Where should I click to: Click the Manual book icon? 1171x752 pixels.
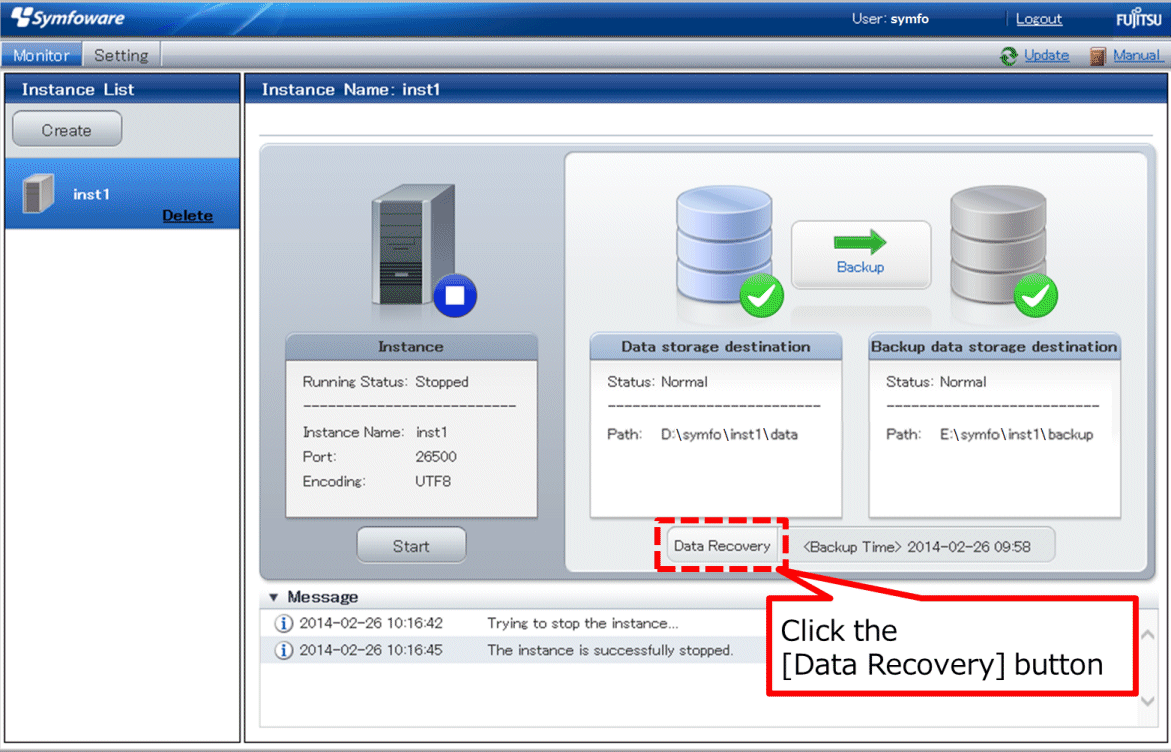click(1097, 56)
